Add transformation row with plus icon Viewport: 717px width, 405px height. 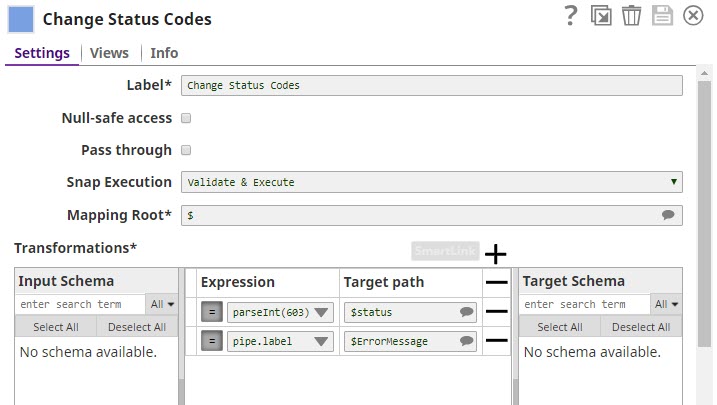(496, 254)
